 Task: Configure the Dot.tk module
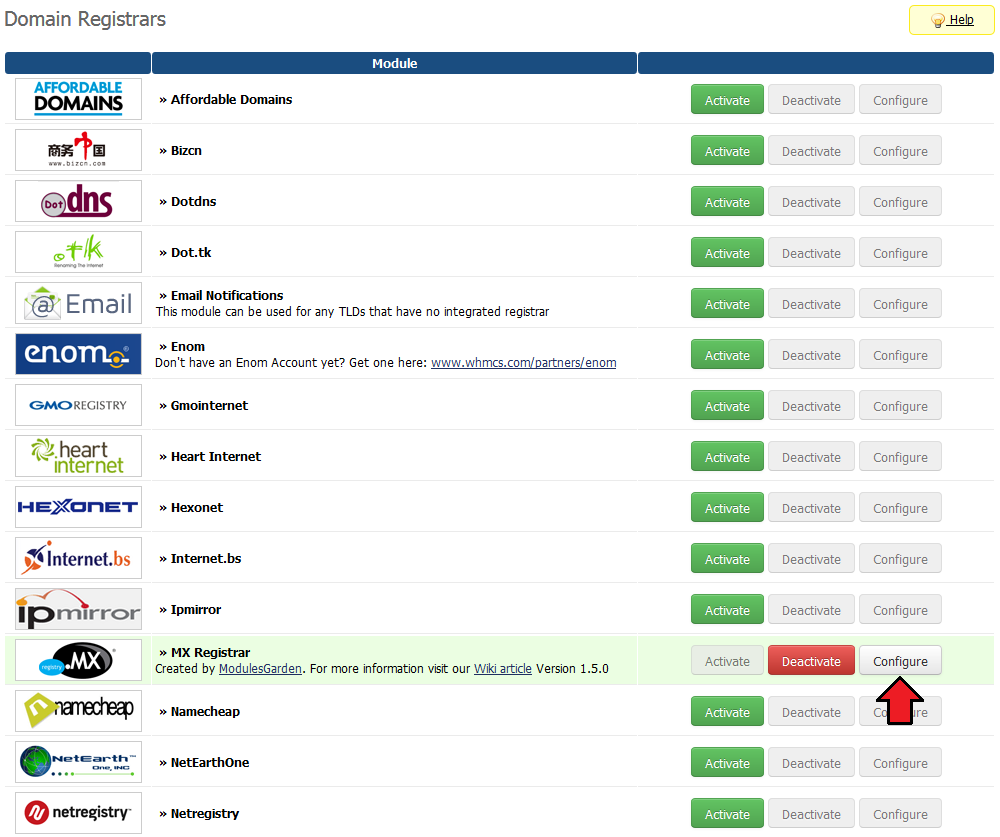900,253
